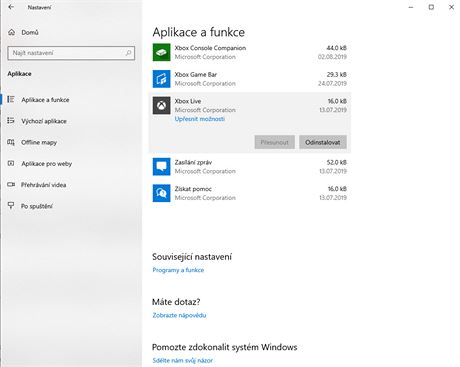The width and height of the screenshot is (460, 367).
Task: Click the Získat pomoc app icon
Action: pyautogui.click(x=161, y=193)
